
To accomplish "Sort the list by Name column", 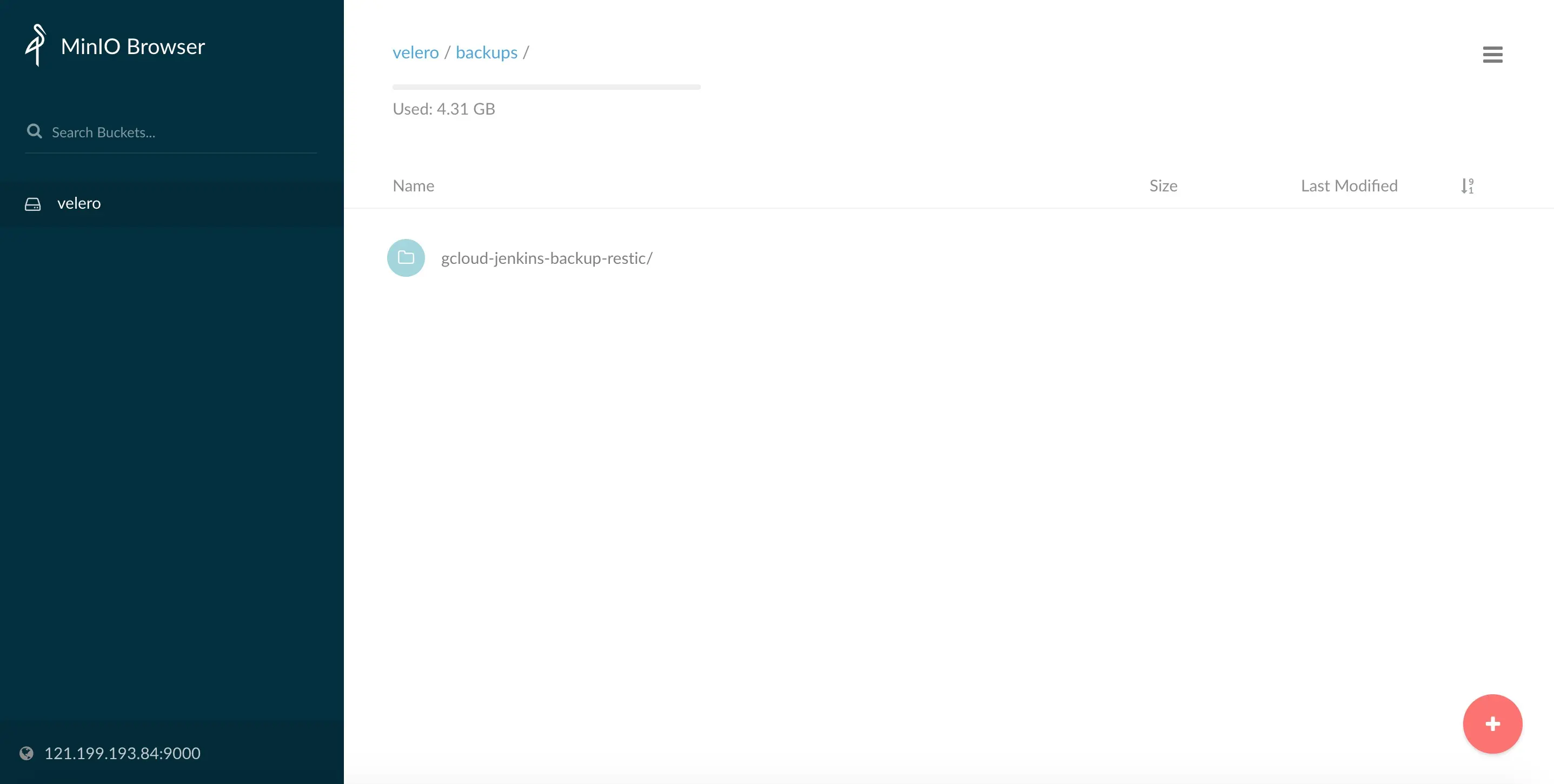I will (x=413, y=186).
